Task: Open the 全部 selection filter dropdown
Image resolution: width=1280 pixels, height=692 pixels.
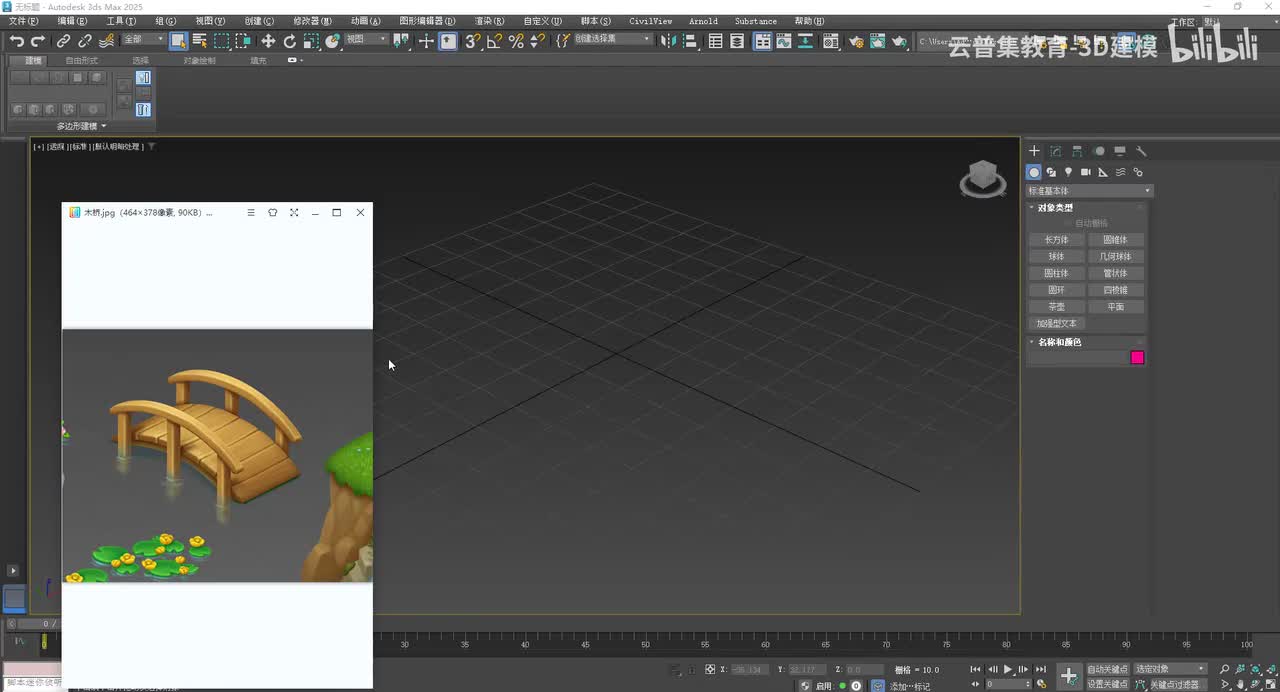Action: (x=143, y=40)
